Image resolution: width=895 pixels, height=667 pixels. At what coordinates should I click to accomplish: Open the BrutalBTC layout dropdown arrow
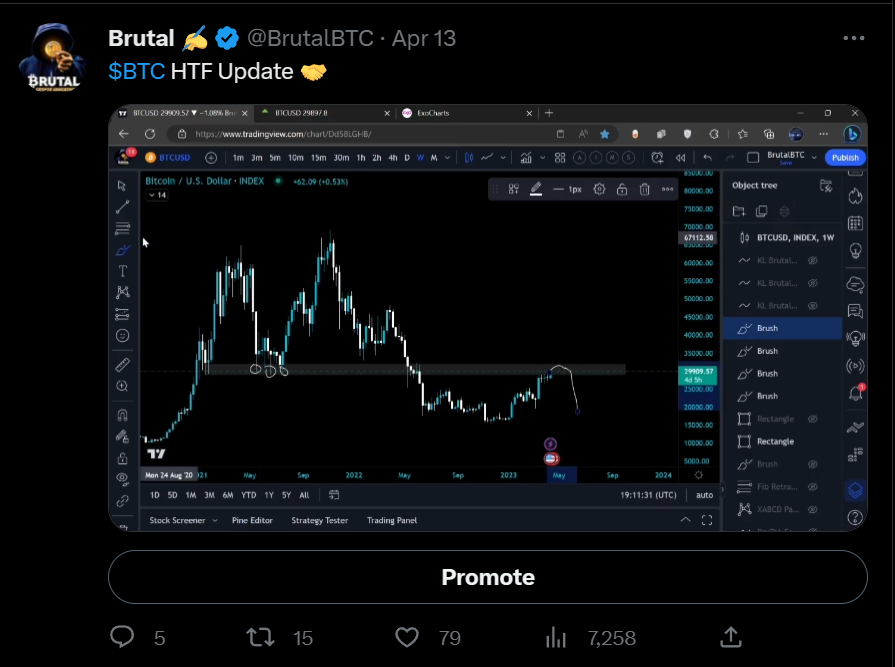click(x=814, y=157)
